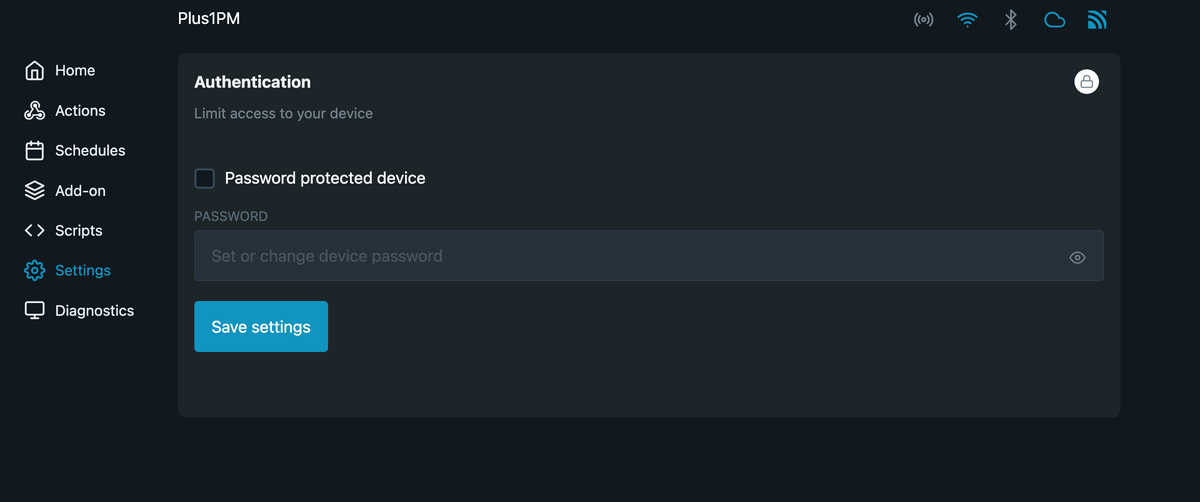The height and width of the screenshot is (502, 1200).
Task: Click the cloud connection icon
Action: (x=1054, y=20)
